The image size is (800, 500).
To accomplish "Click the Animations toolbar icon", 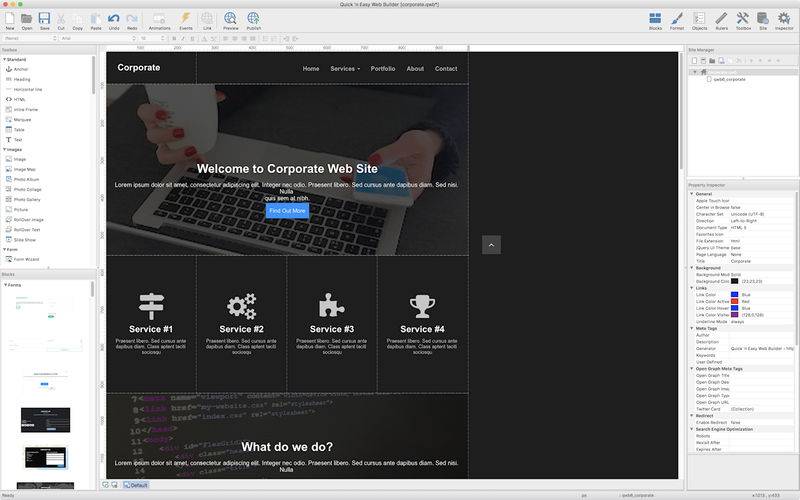I will (x=159, y=19).
